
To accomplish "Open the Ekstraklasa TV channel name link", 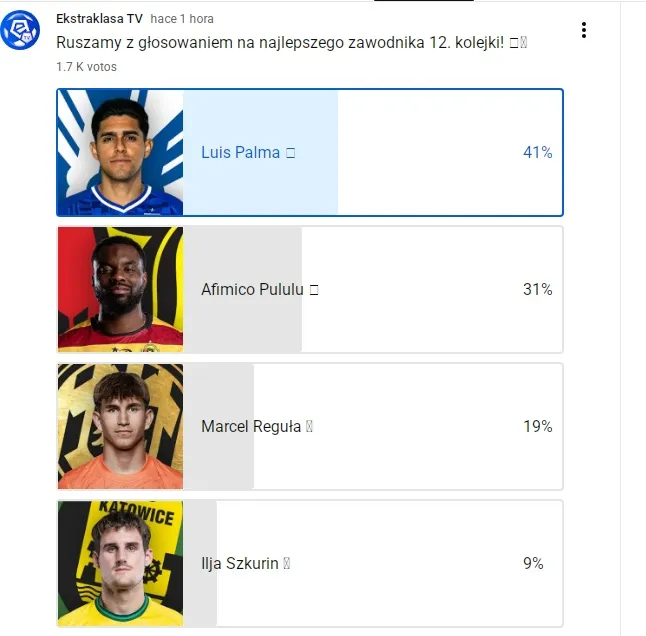I will 99,19.
